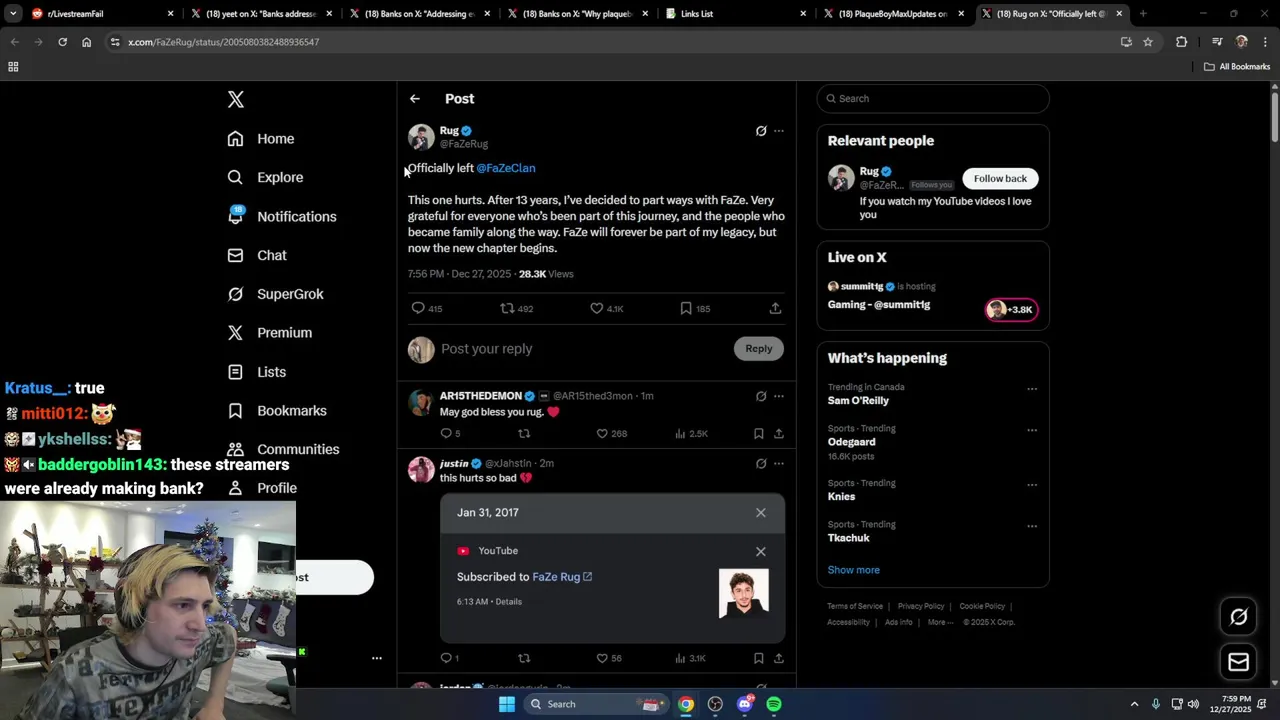Open SuperGrok in X sidebar
The image size is (1280, 720).
click(275, 294)
